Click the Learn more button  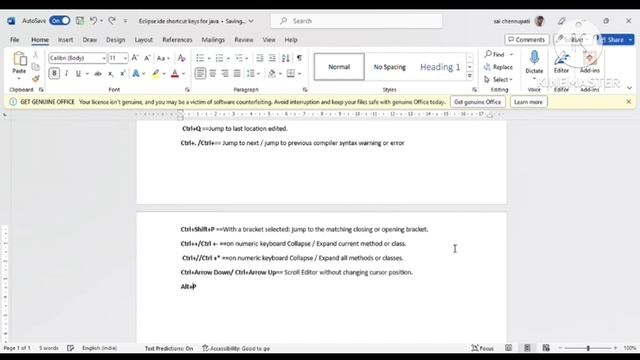click(x=529, y=102)
